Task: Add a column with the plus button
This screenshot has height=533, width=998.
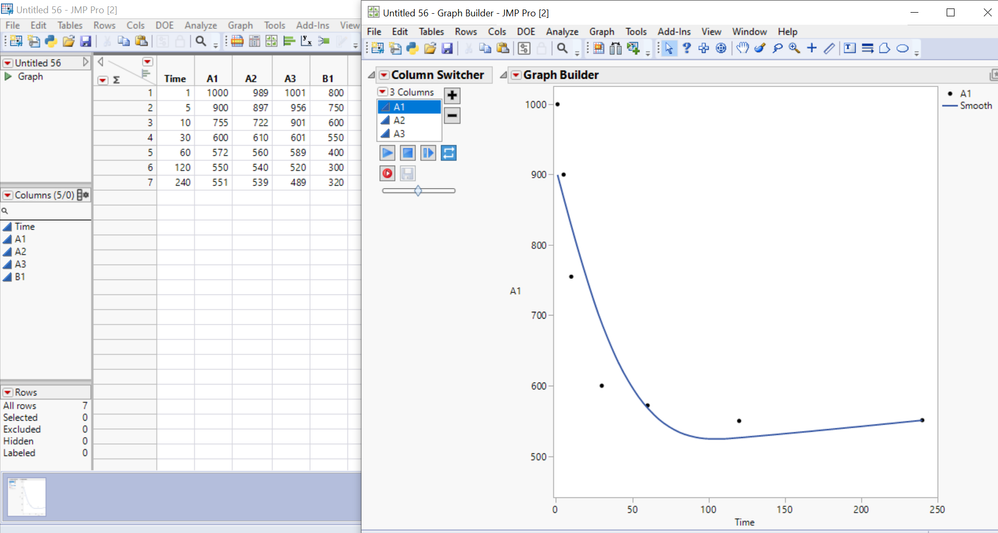Action: 452,95
